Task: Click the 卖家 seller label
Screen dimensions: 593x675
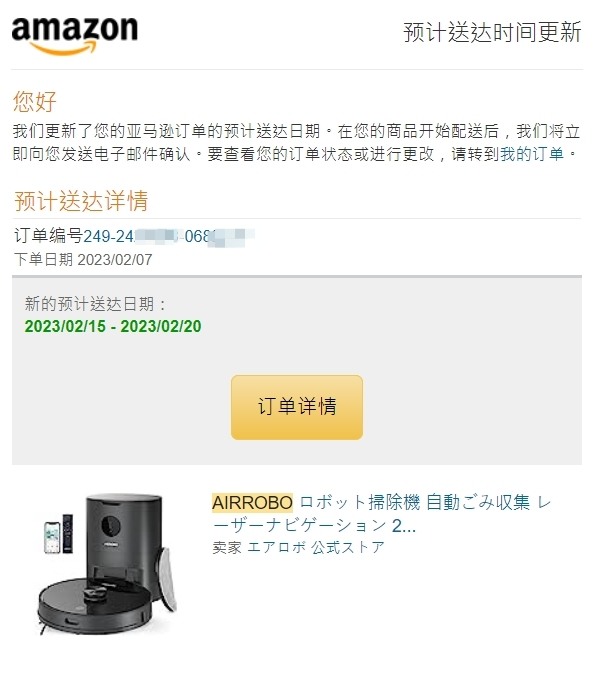Action: 227,547
